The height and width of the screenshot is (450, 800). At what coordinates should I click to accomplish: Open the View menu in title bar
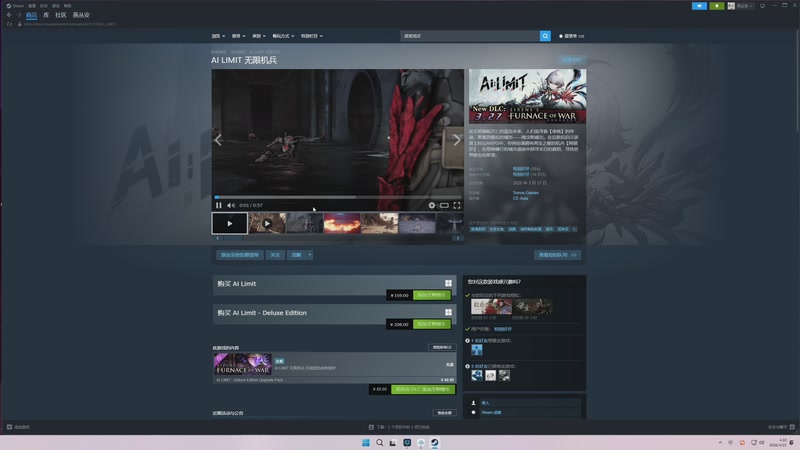[32, 6]
